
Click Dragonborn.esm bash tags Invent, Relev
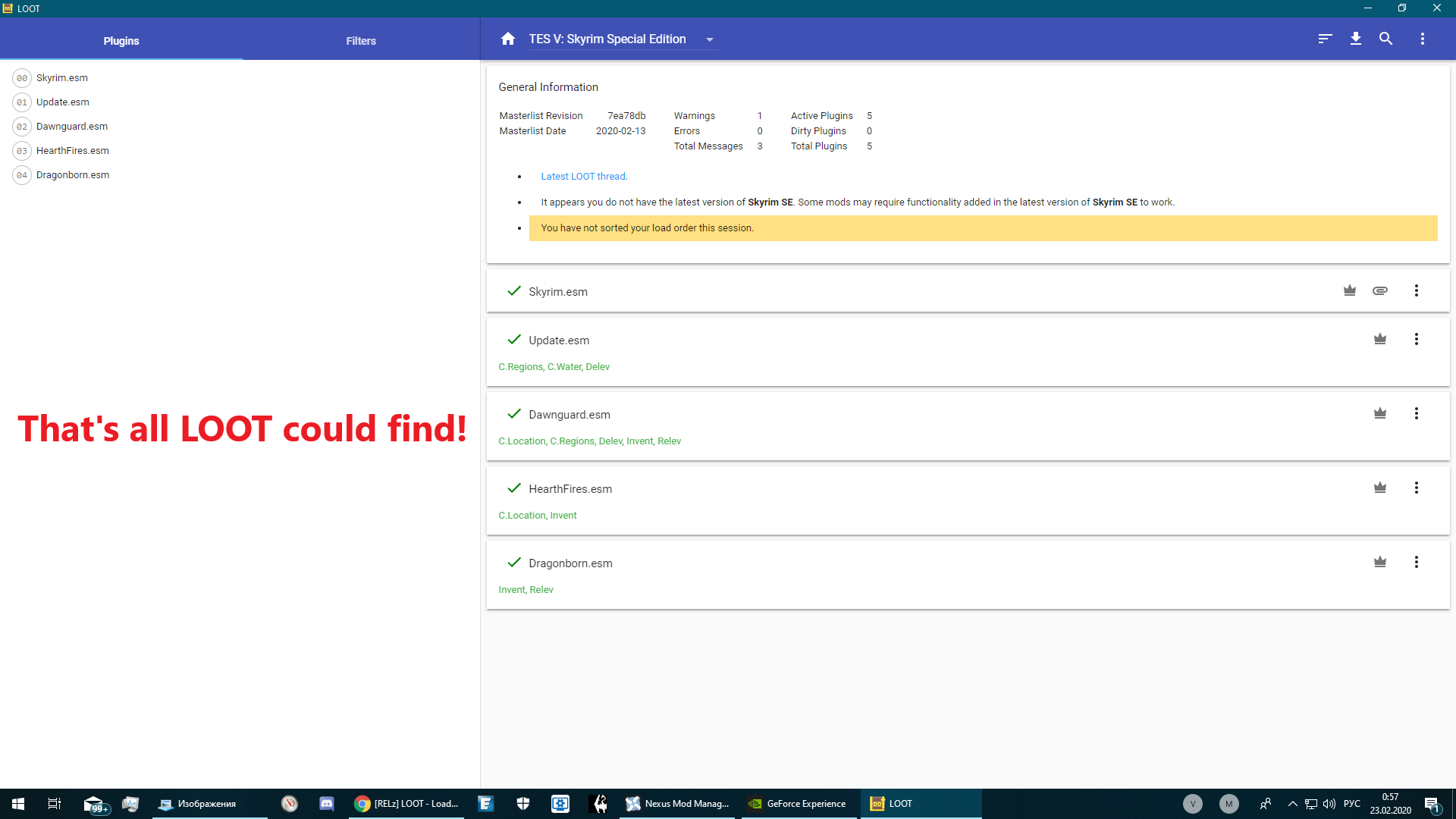[526, 590]
